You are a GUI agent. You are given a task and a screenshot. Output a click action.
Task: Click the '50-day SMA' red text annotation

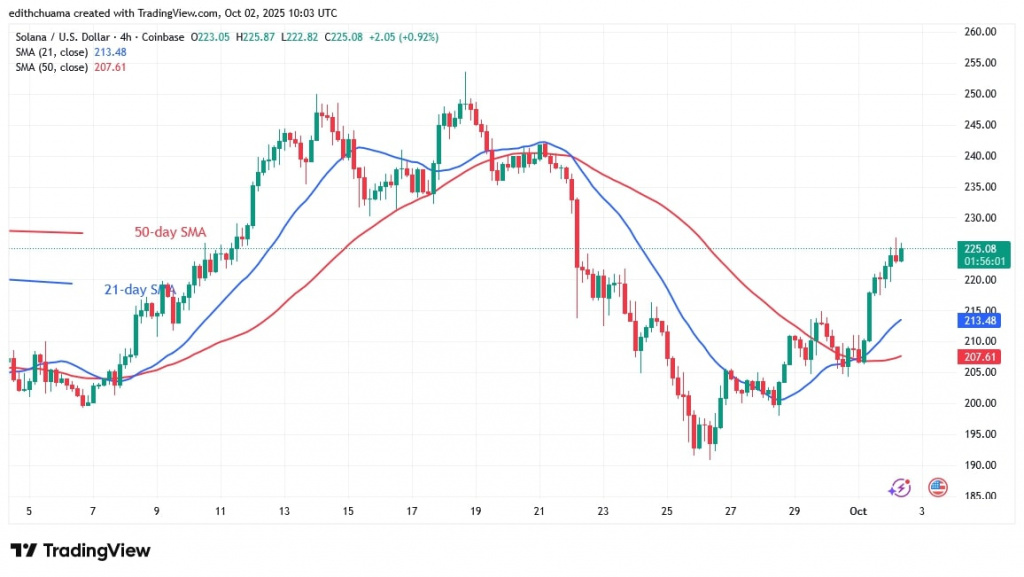[x=172, y=232]
